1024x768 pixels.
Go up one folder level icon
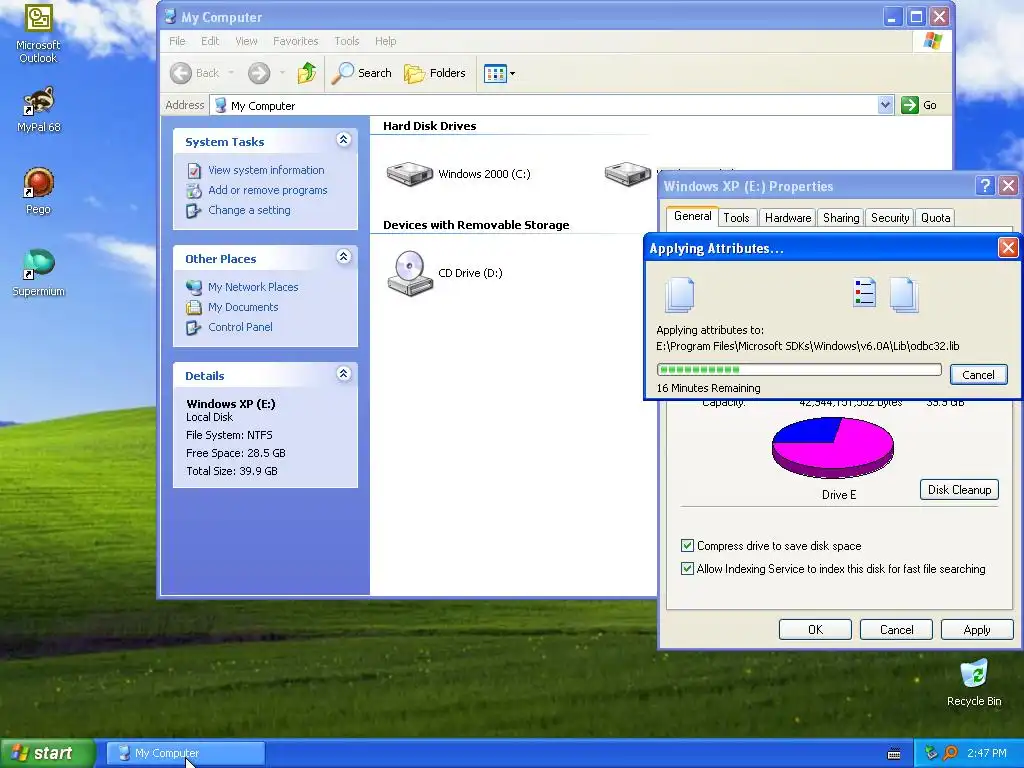306,73
